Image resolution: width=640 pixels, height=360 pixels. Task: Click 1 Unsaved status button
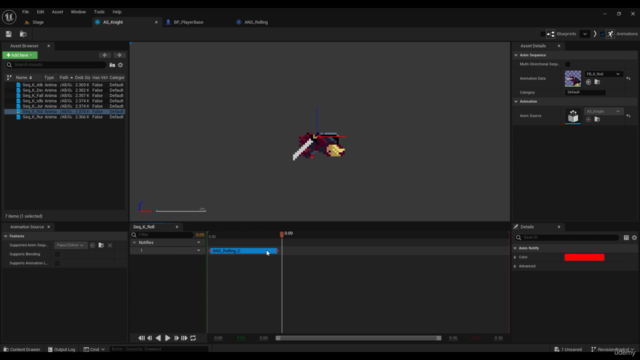coord(568,349)
